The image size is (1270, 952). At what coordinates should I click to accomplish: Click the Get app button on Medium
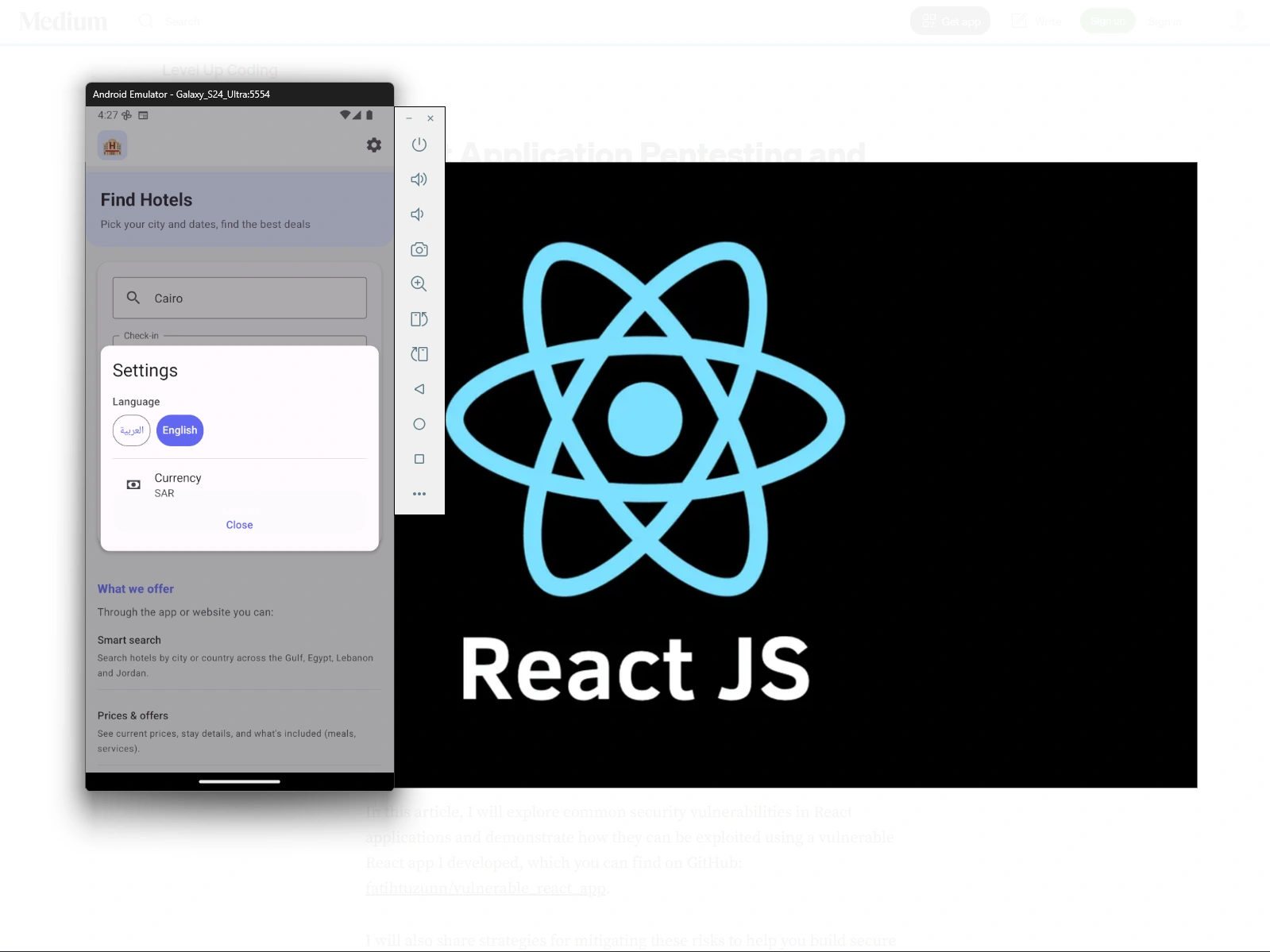click(951, 21)
